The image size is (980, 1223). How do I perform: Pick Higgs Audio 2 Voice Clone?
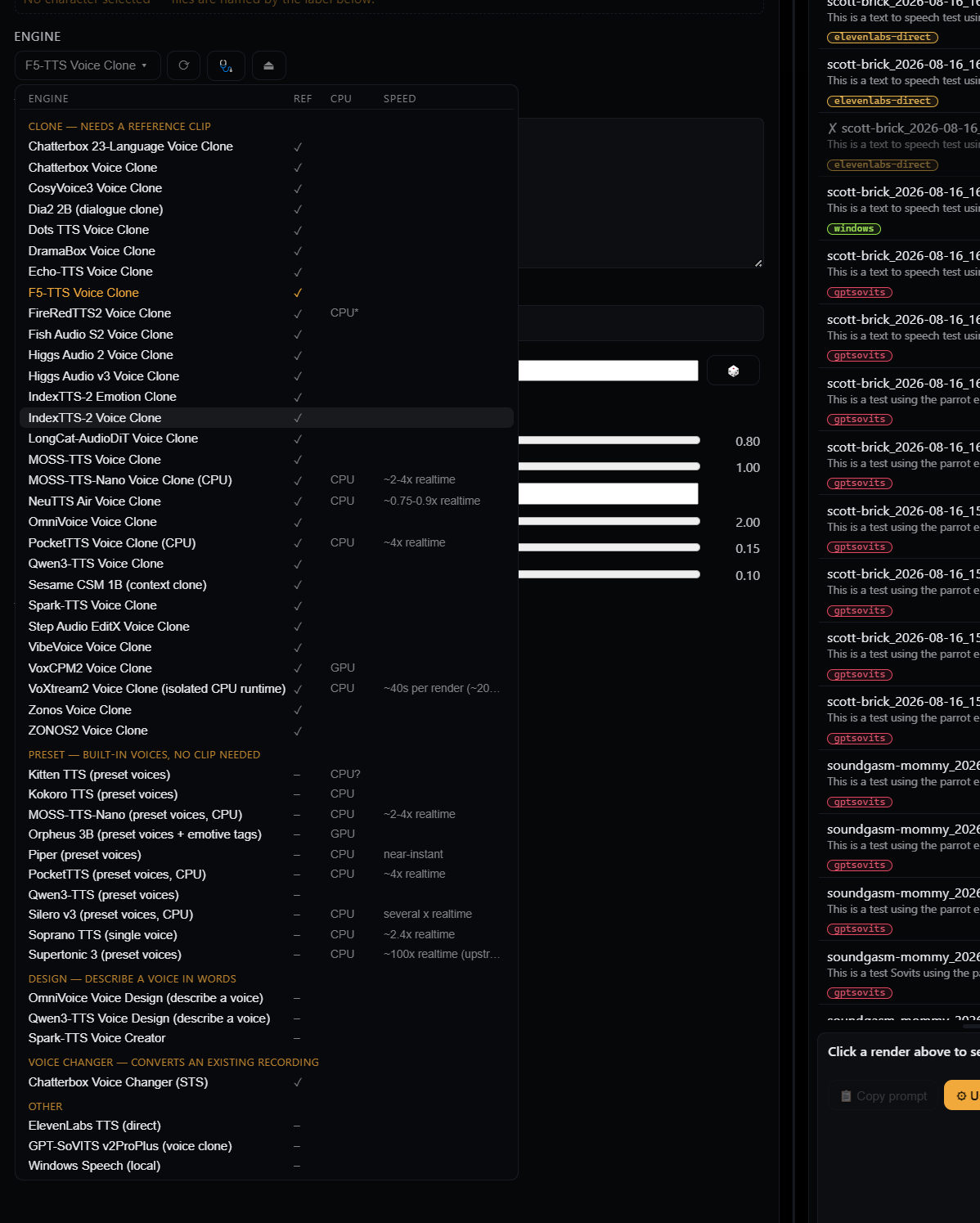tap(267, 355)
